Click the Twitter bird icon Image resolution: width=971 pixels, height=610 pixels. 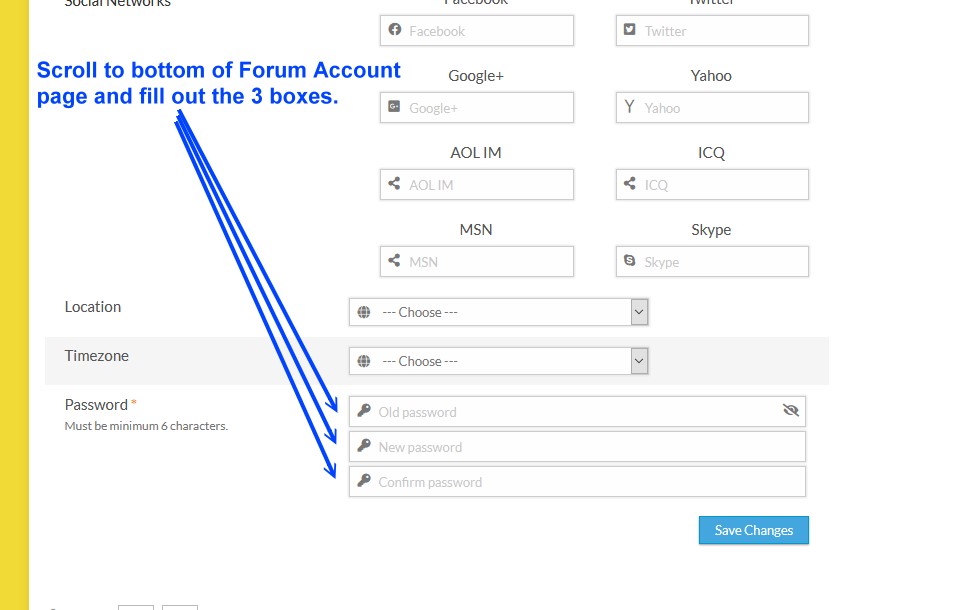pyautogui.click(x=630, y=30)
